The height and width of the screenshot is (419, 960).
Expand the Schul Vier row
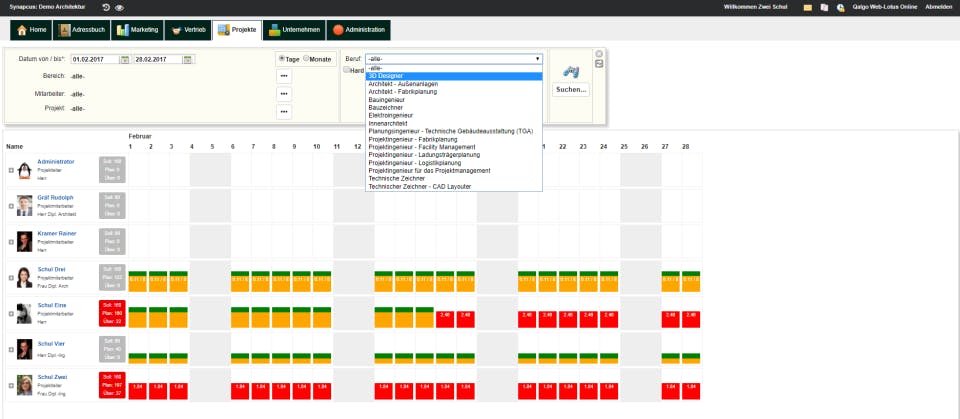(11, 350)
